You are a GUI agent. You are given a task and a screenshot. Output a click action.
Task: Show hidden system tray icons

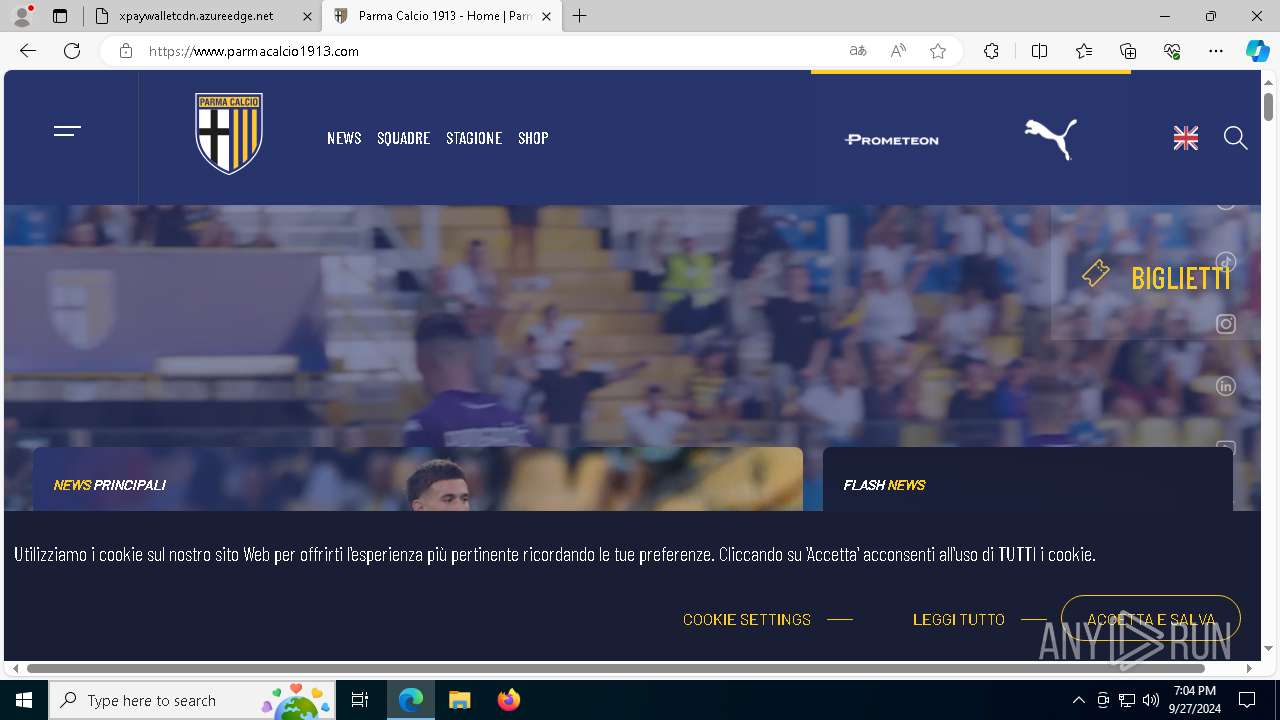[1078, 700]
